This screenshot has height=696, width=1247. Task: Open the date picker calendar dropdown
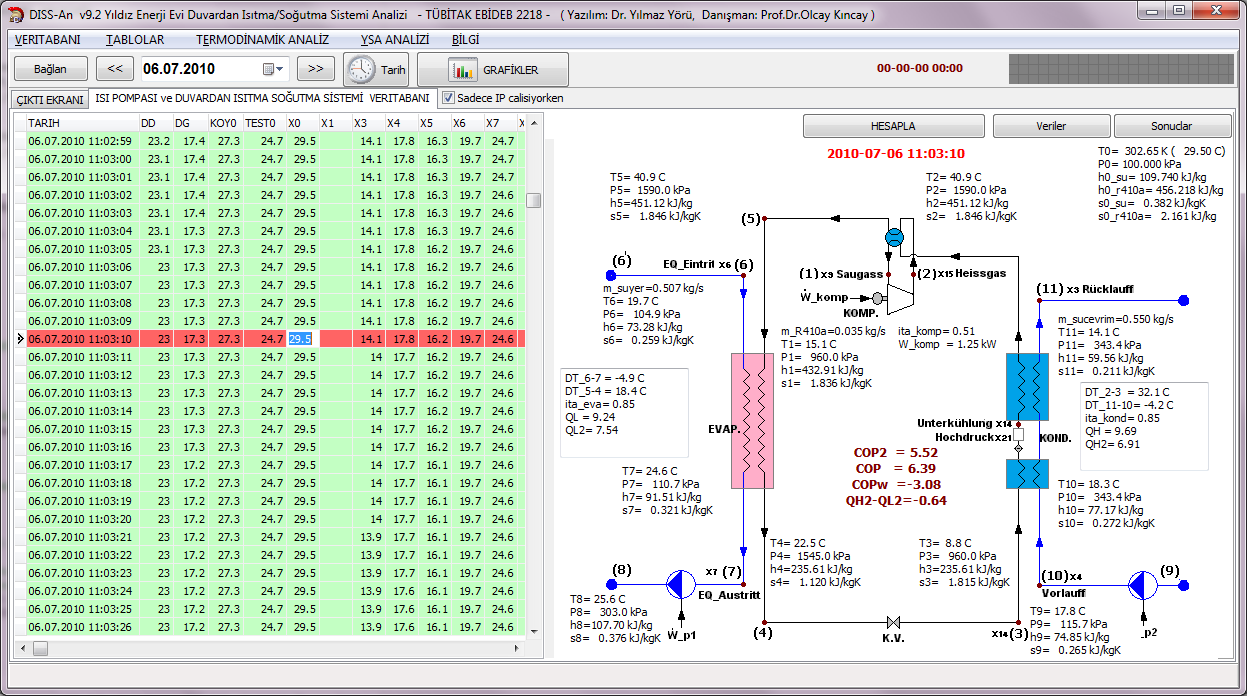pyautogui.click(x=272, y=70)
